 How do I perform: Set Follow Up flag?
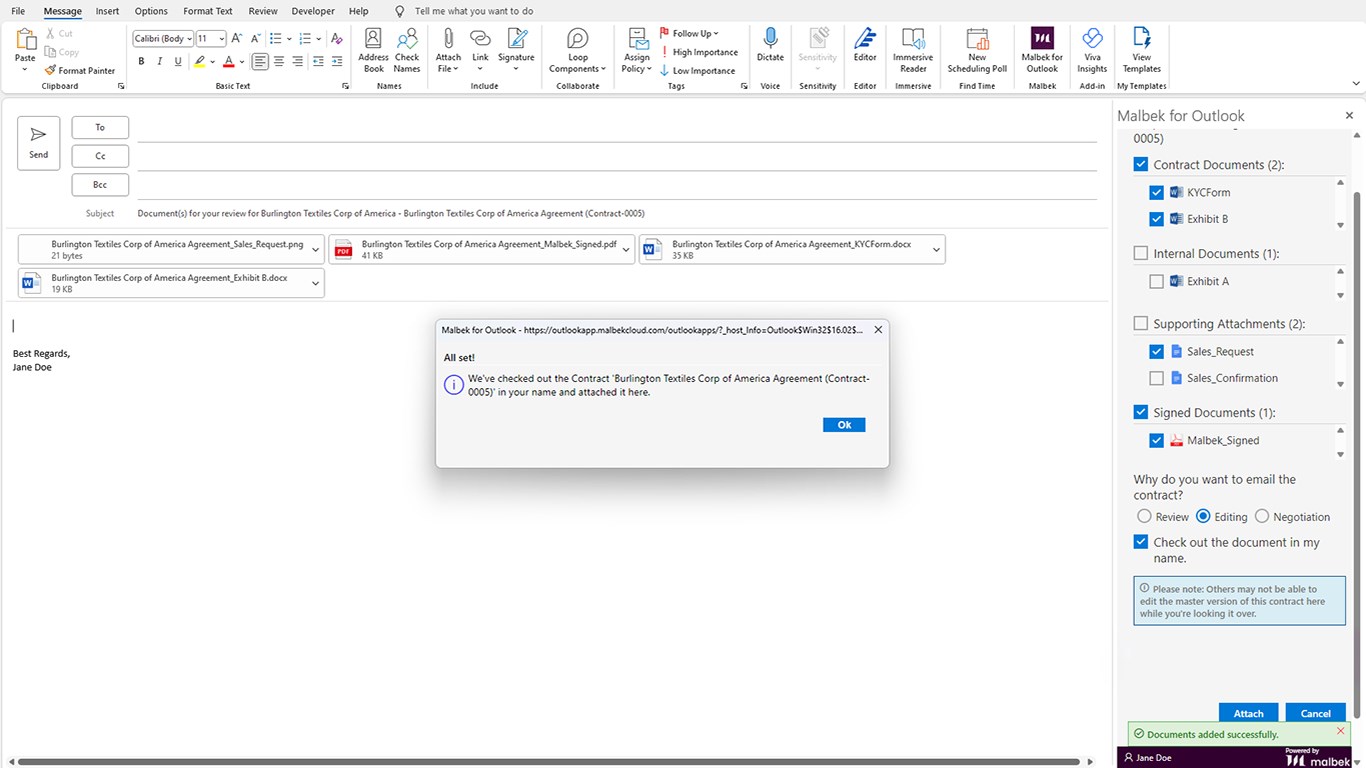click(x=689, y=33)
